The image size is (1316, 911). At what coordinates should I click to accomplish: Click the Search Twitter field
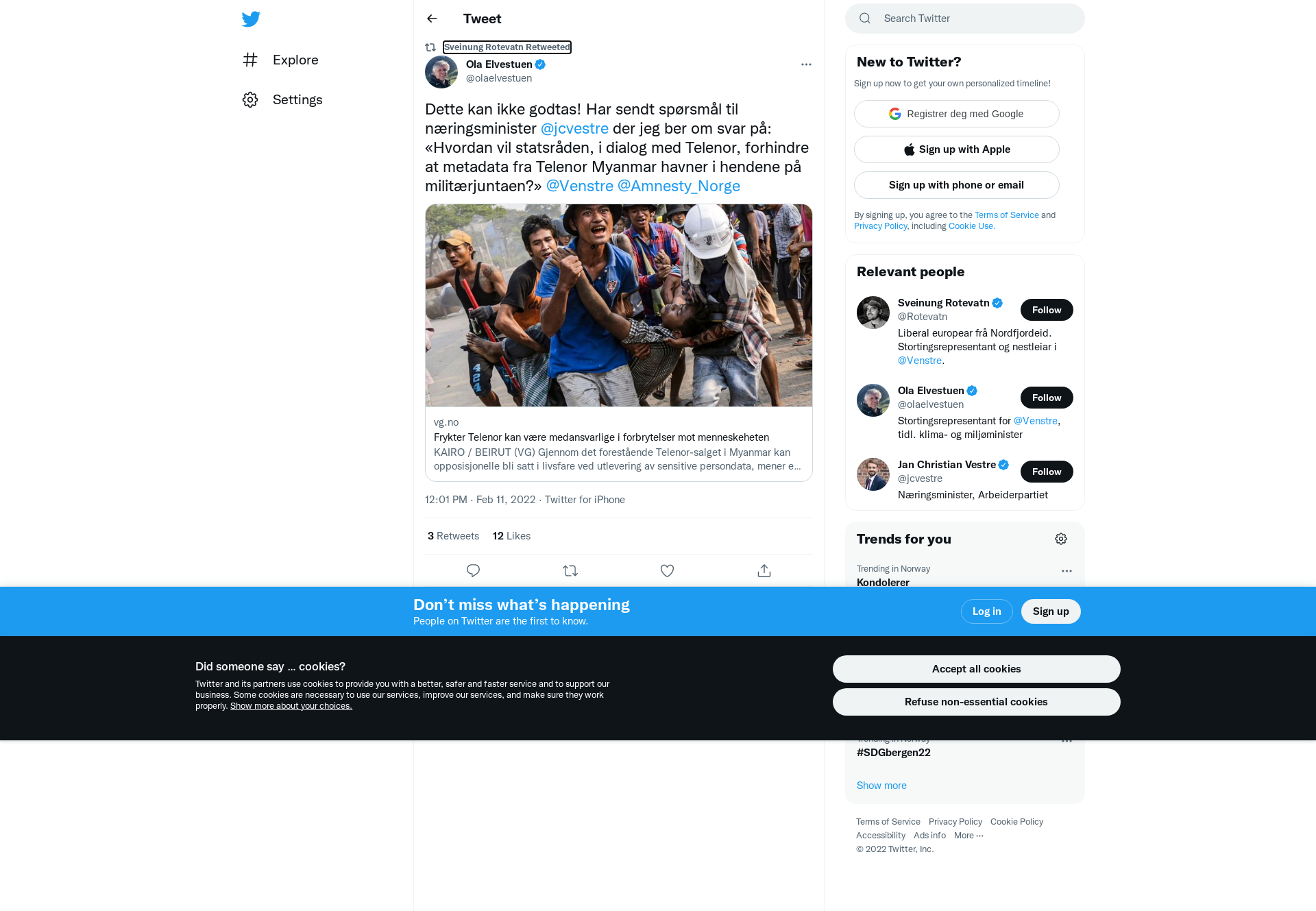[965, 19]
